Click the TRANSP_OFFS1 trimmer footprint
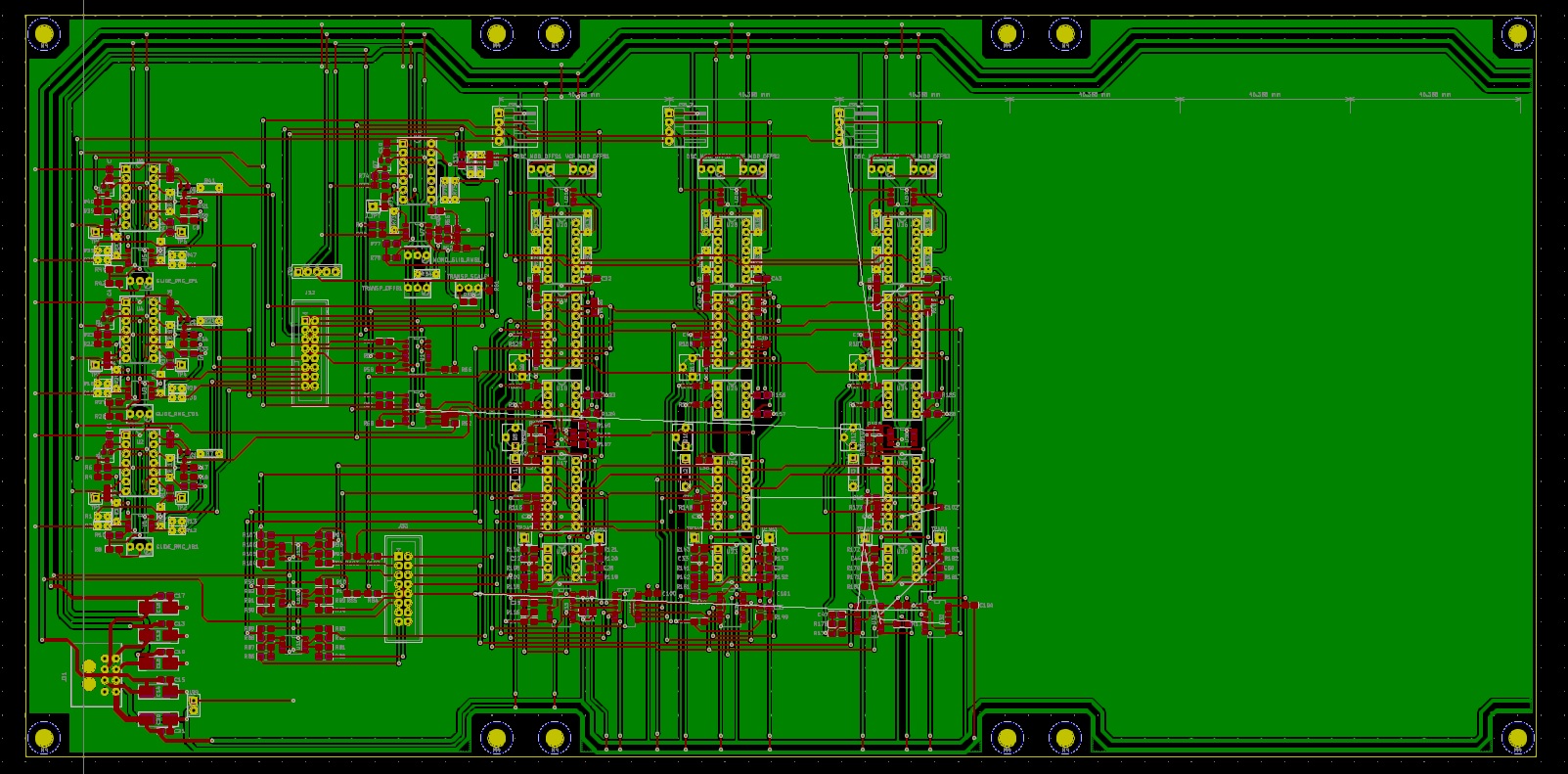The height and width of the screenshot is (774, 1568). pos(418,289)
